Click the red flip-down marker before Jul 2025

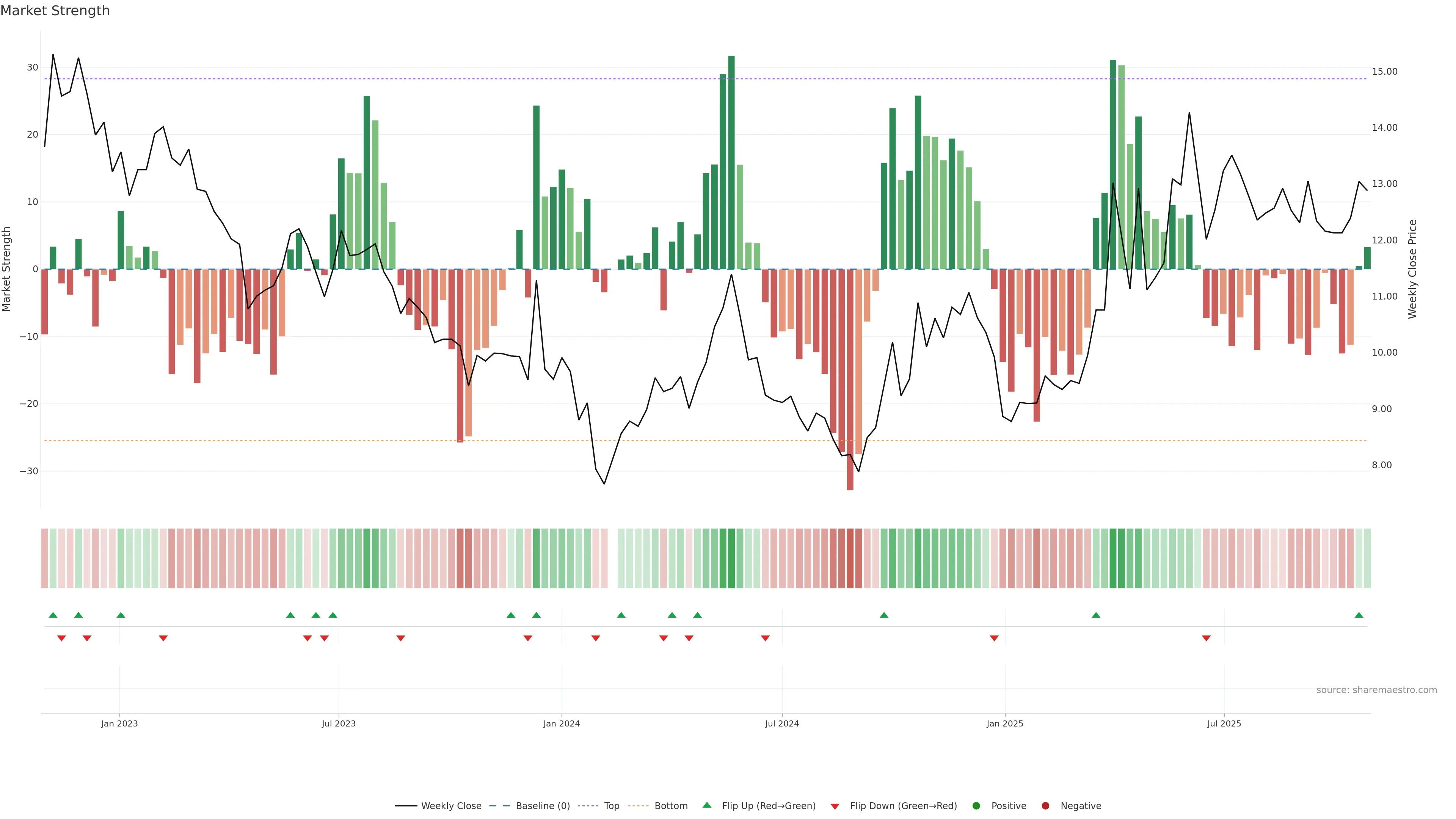(x=1206, y=638)
